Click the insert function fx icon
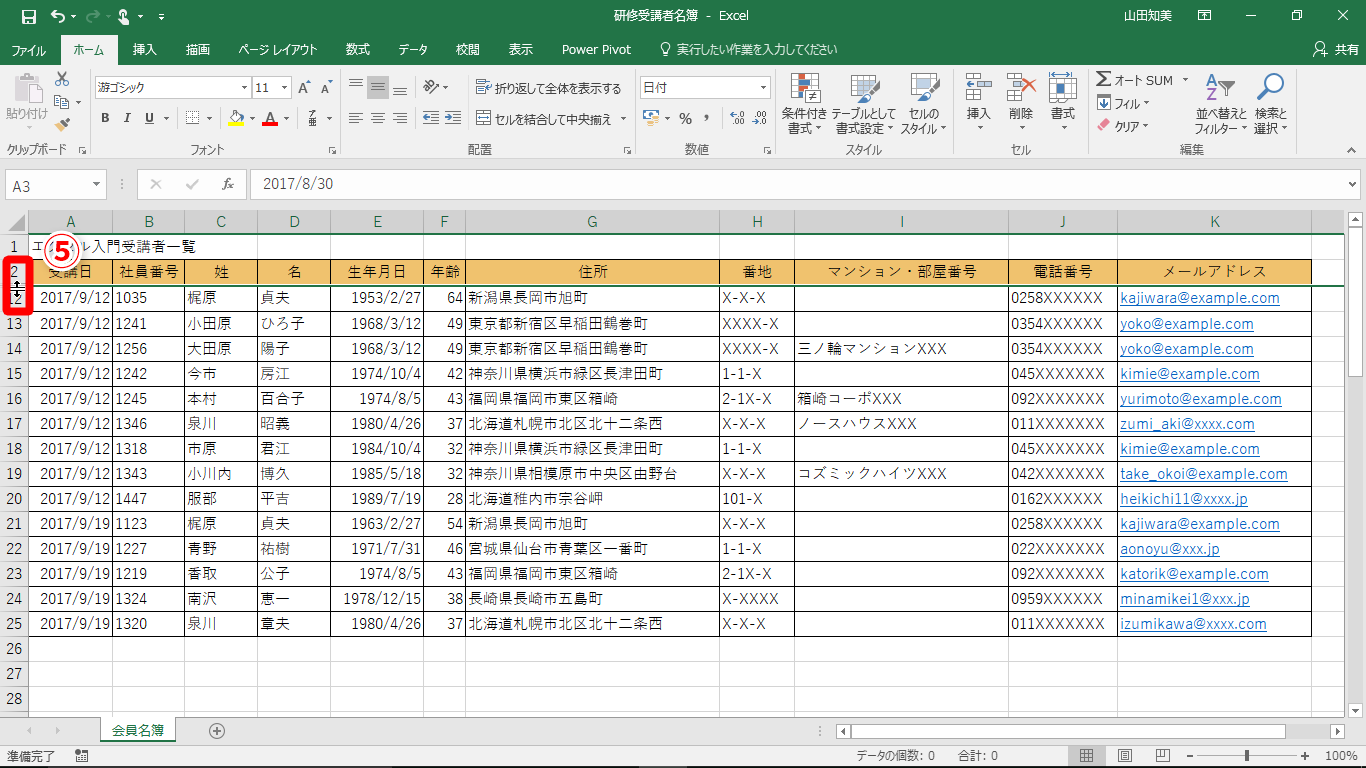Screen dimensions: 1366x768 (228, 184)
